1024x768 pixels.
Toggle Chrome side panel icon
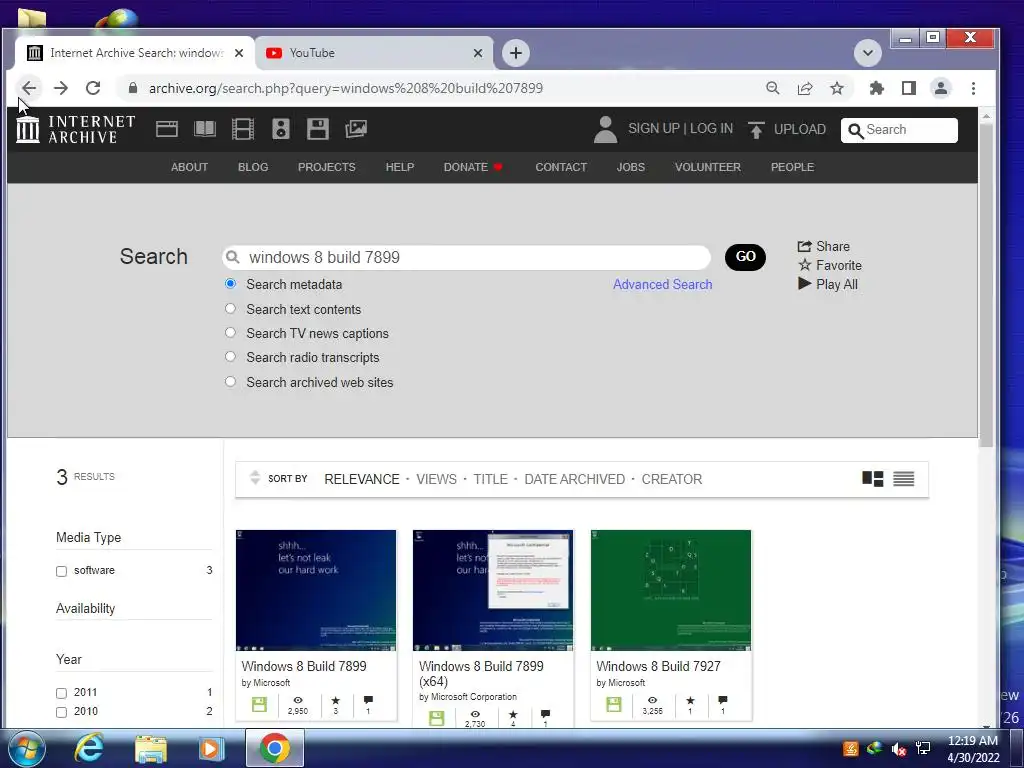tap(908, 88)
